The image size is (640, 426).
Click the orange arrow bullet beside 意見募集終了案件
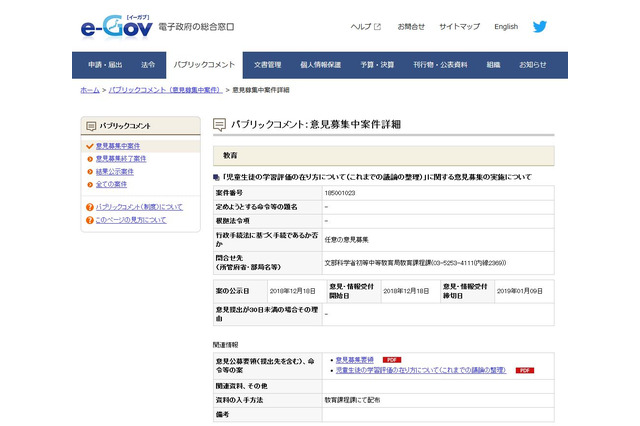tap(90, 159)
